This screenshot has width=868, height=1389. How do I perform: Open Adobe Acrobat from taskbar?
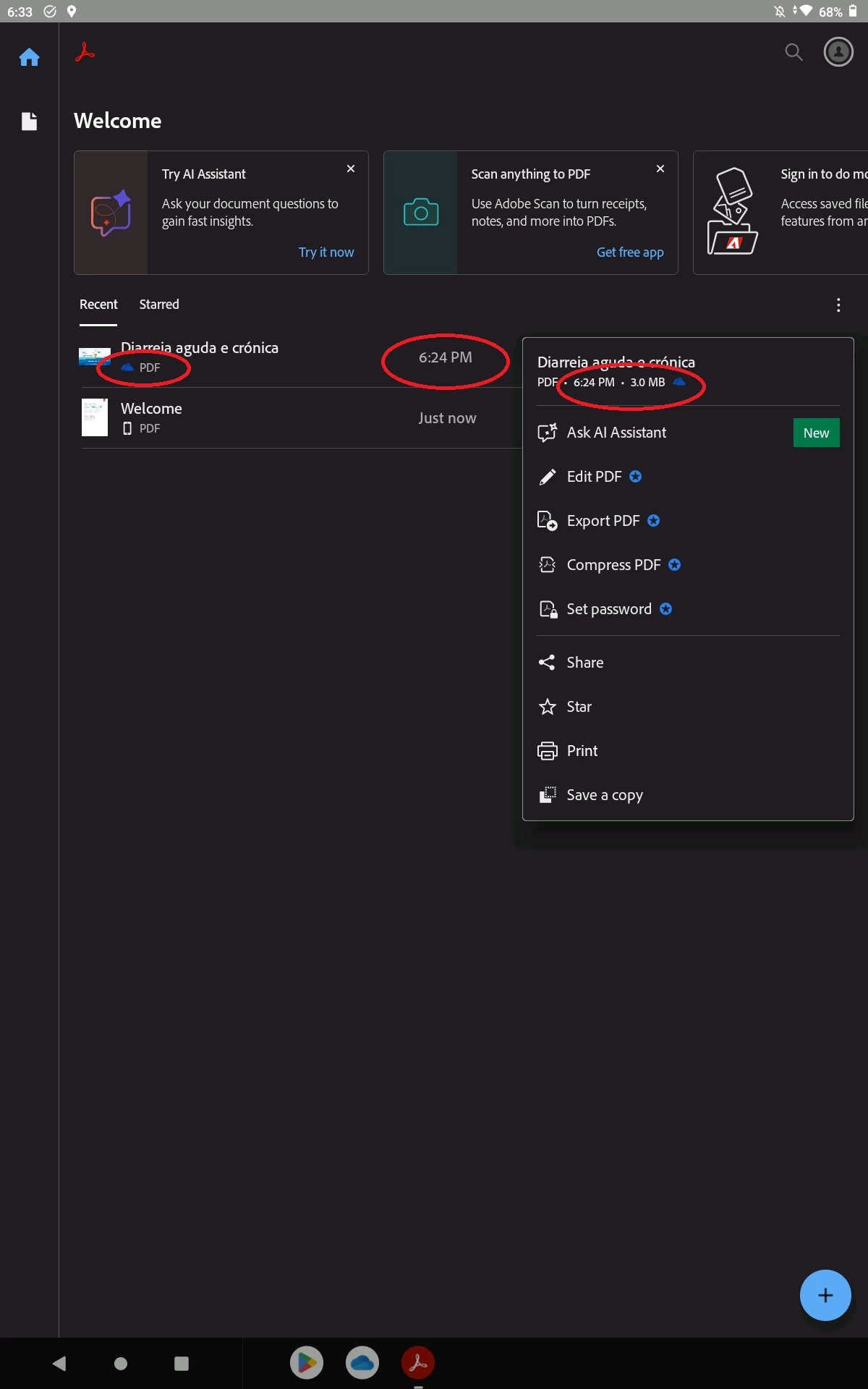418,1363
